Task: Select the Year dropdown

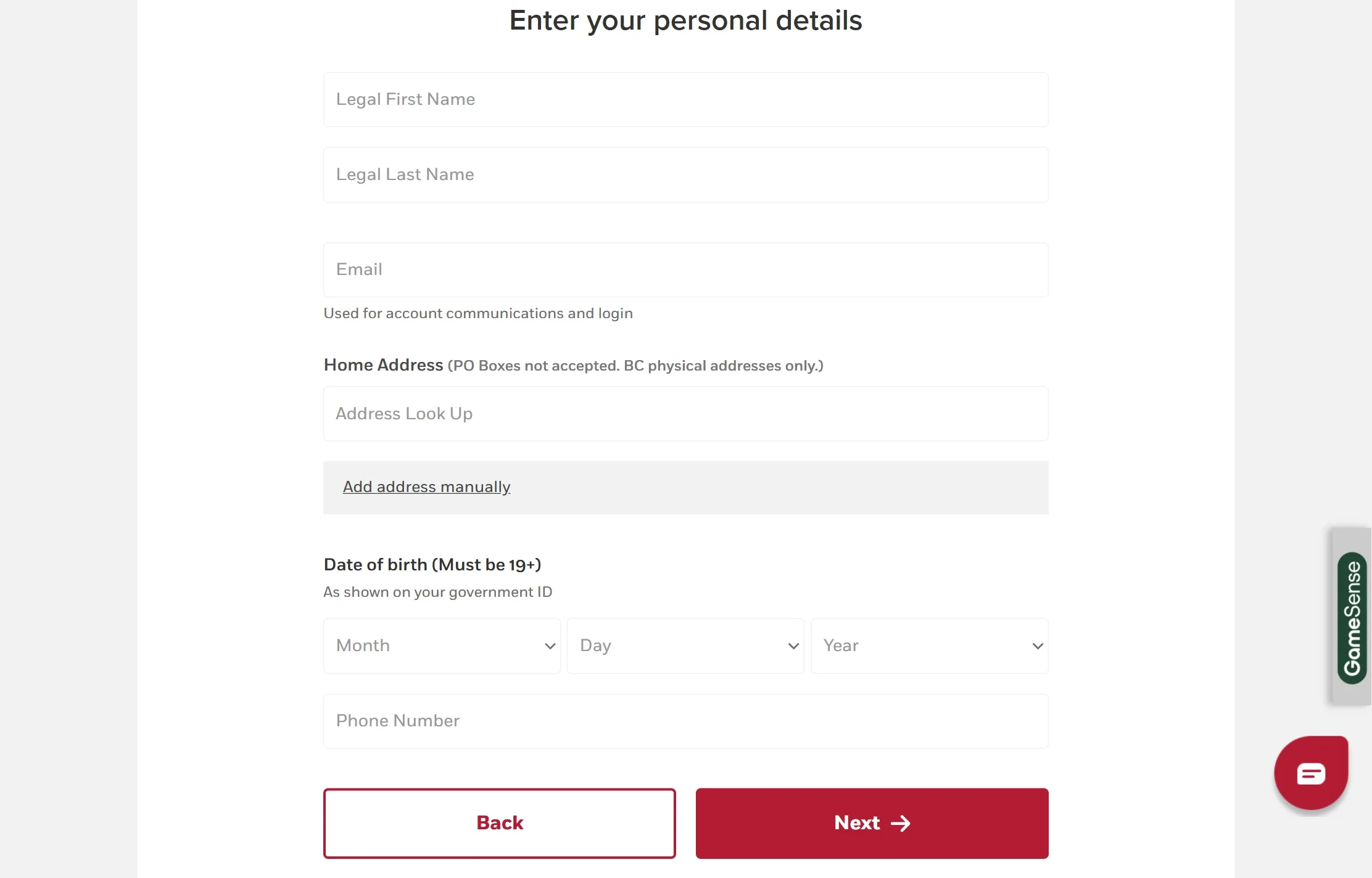Action: tap(929, 646)
